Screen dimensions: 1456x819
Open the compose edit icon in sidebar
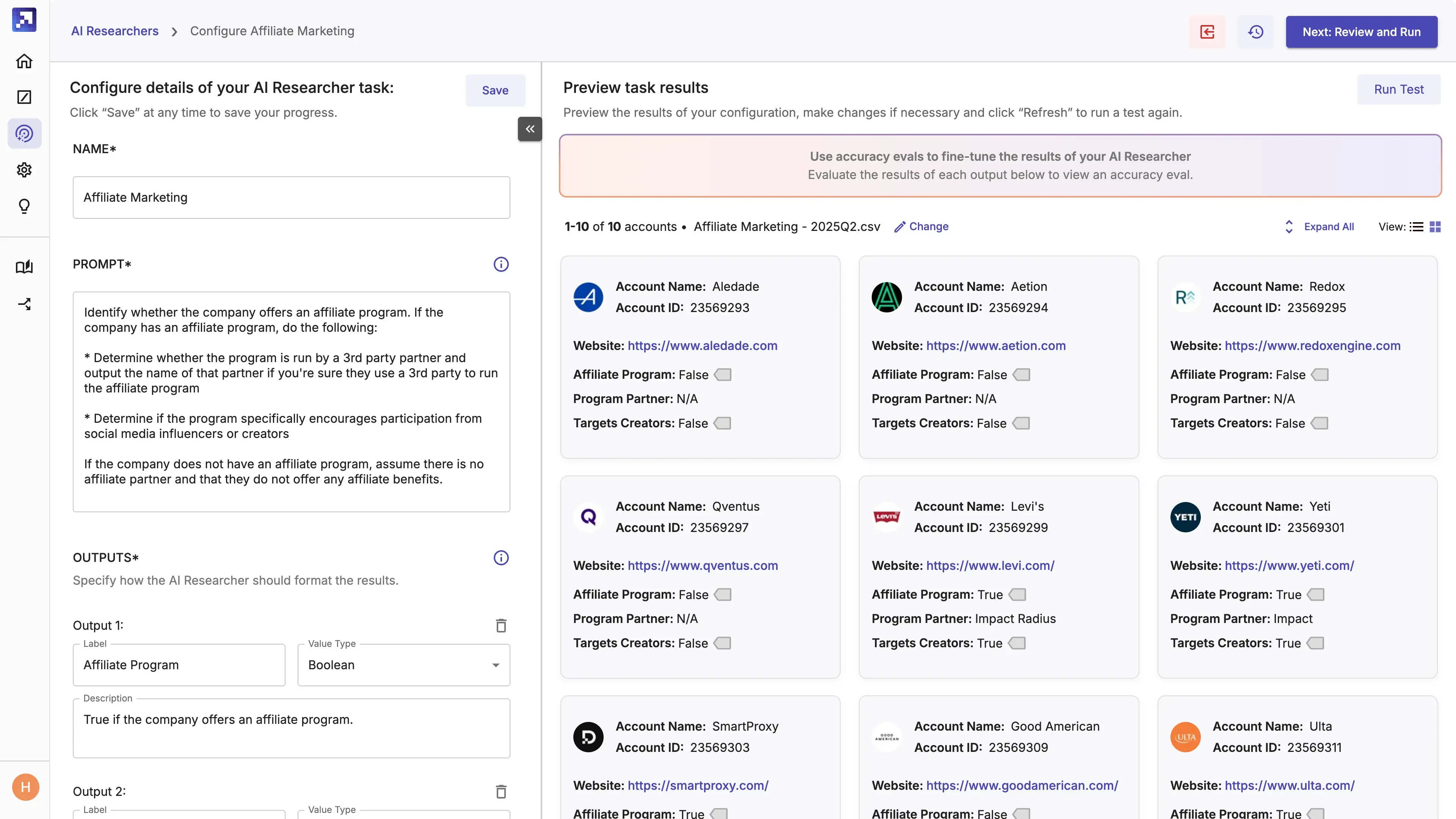(x=24, y=97)
